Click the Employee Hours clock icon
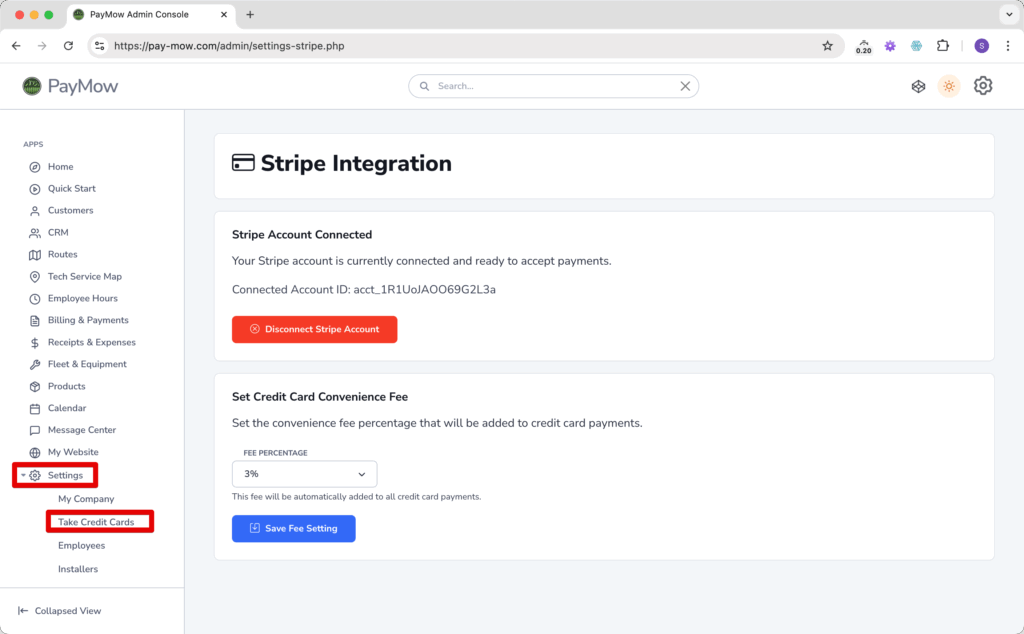Viewport: 1024px width, 634px height. tap(35, 299)
